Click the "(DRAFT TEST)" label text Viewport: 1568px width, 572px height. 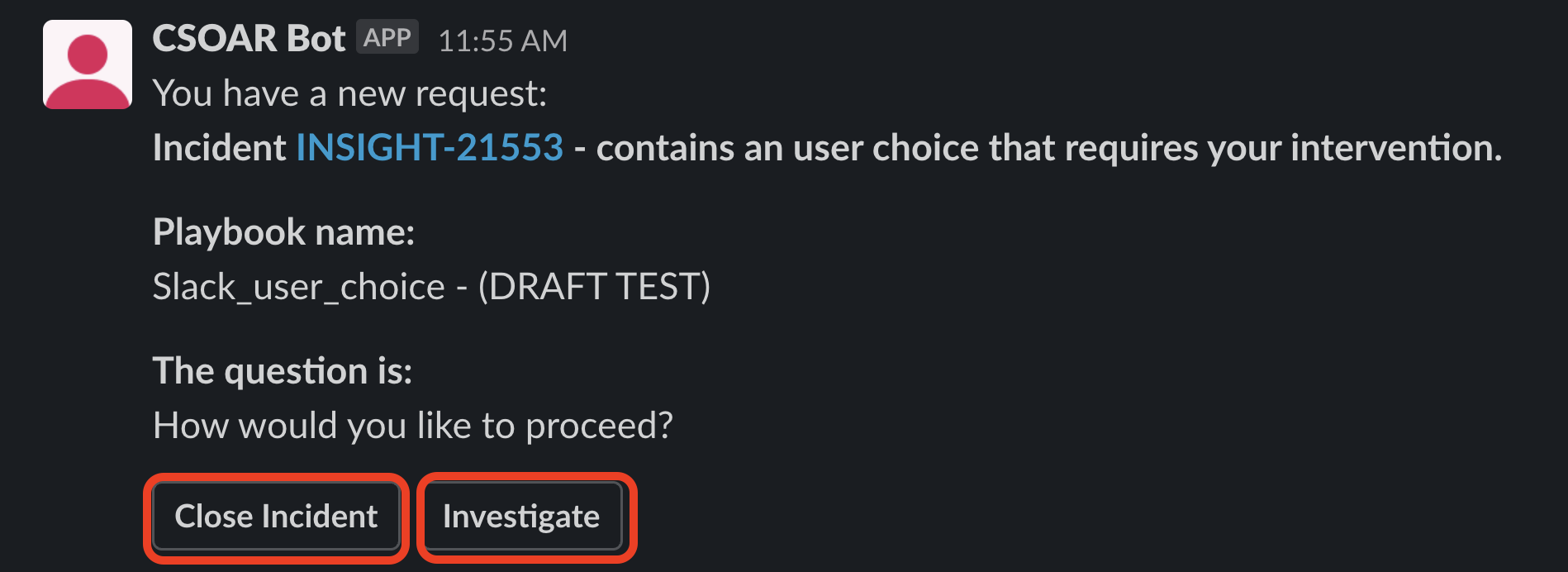(x=594, y=287)
